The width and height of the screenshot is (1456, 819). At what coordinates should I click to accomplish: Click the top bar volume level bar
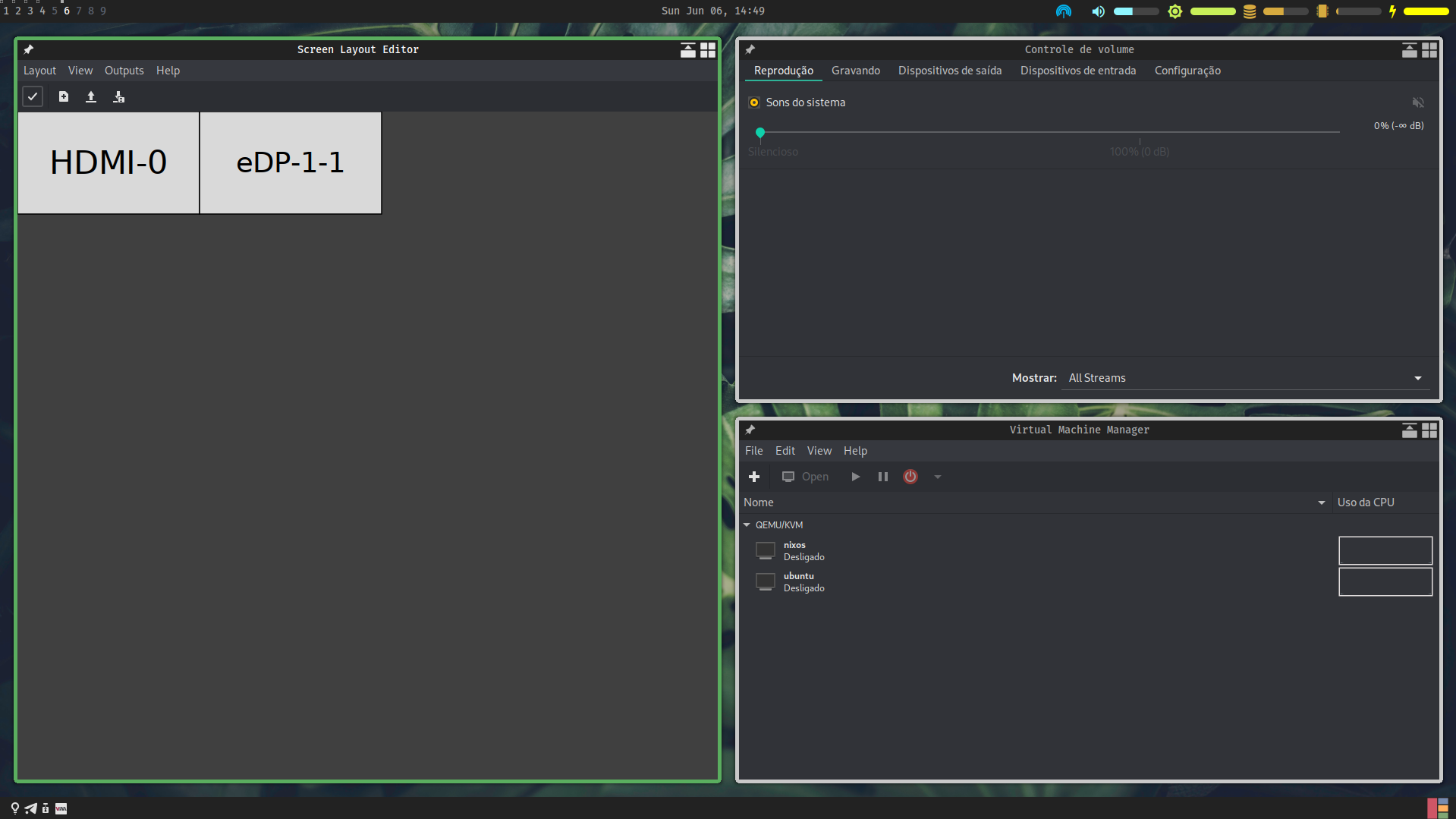(x=1136, y=11)
